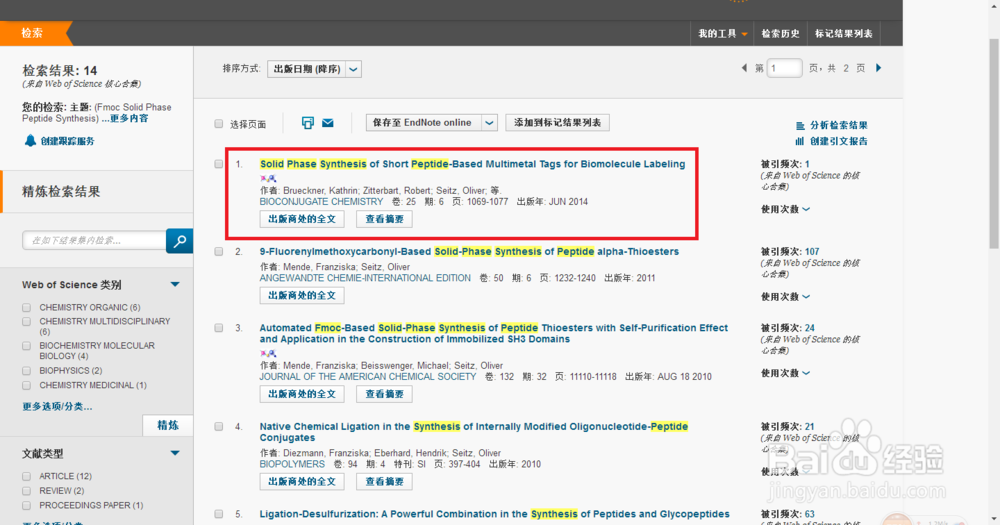
Task: Collapse the document types section
Action: click(x=175, y=453)
